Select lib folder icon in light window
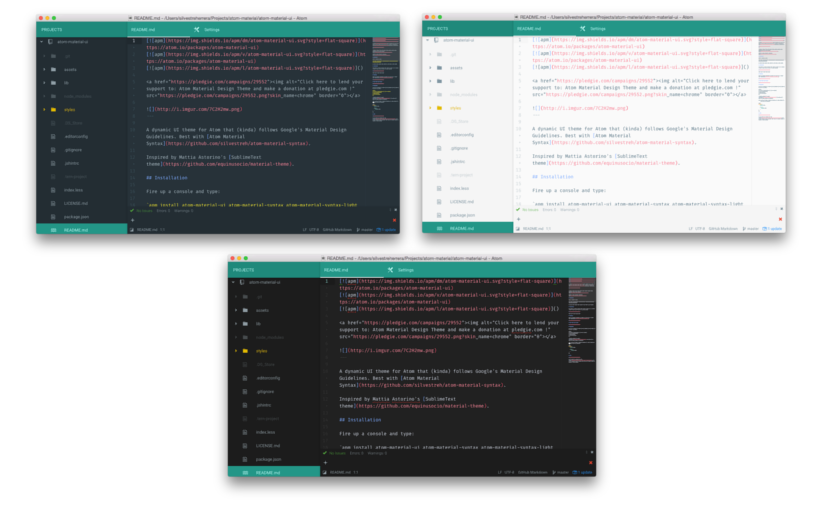825x513 pixels. 439,81
